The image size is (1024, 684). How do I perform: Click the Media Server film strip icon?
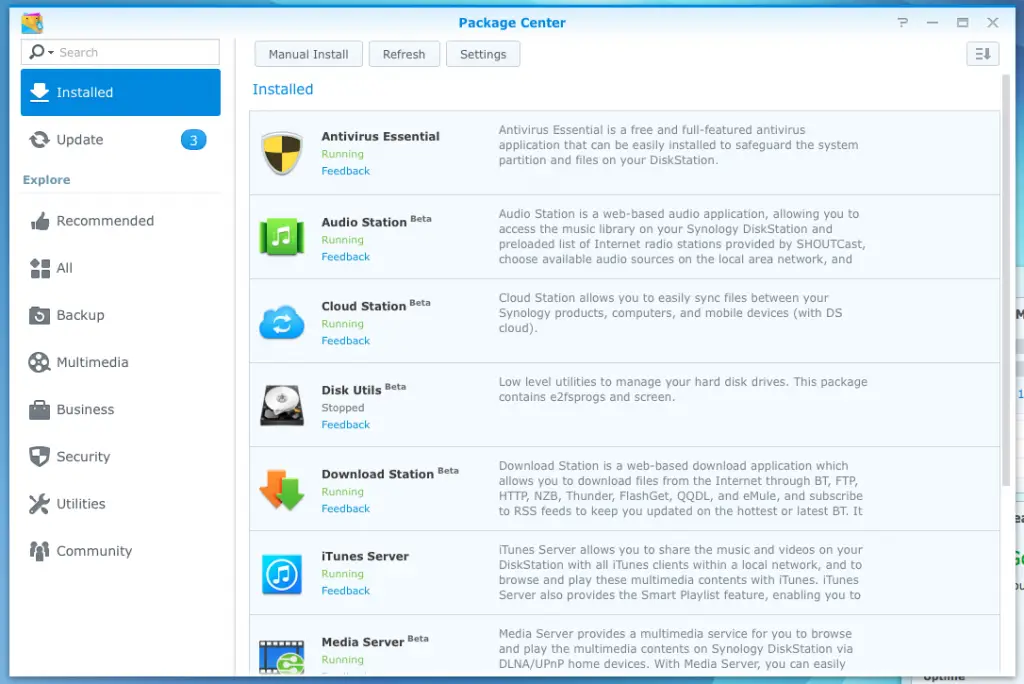pyautogui.click(x=282, y=657)
